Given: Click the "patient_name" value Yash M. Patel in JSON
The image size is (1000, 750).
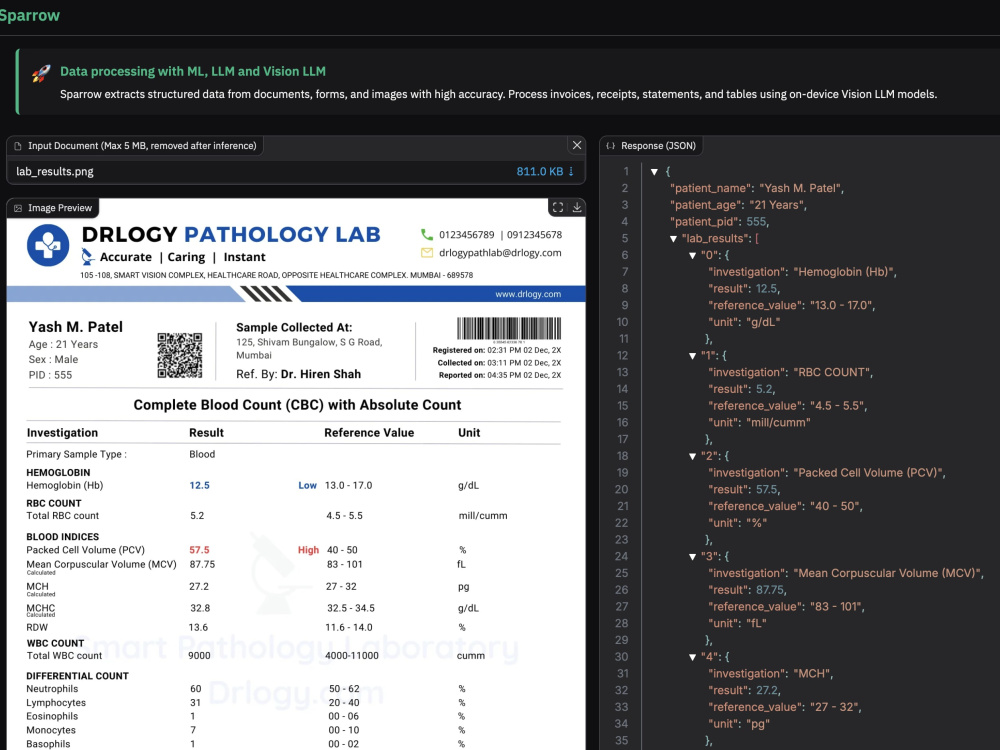Looking at the screenshot, I should coord(802,188).
